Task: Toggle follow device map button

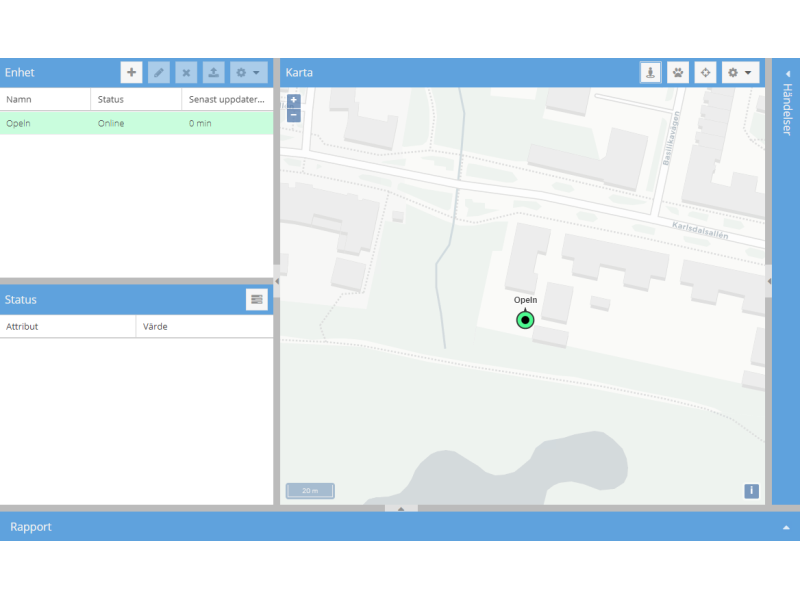Action: coord(651,72)
